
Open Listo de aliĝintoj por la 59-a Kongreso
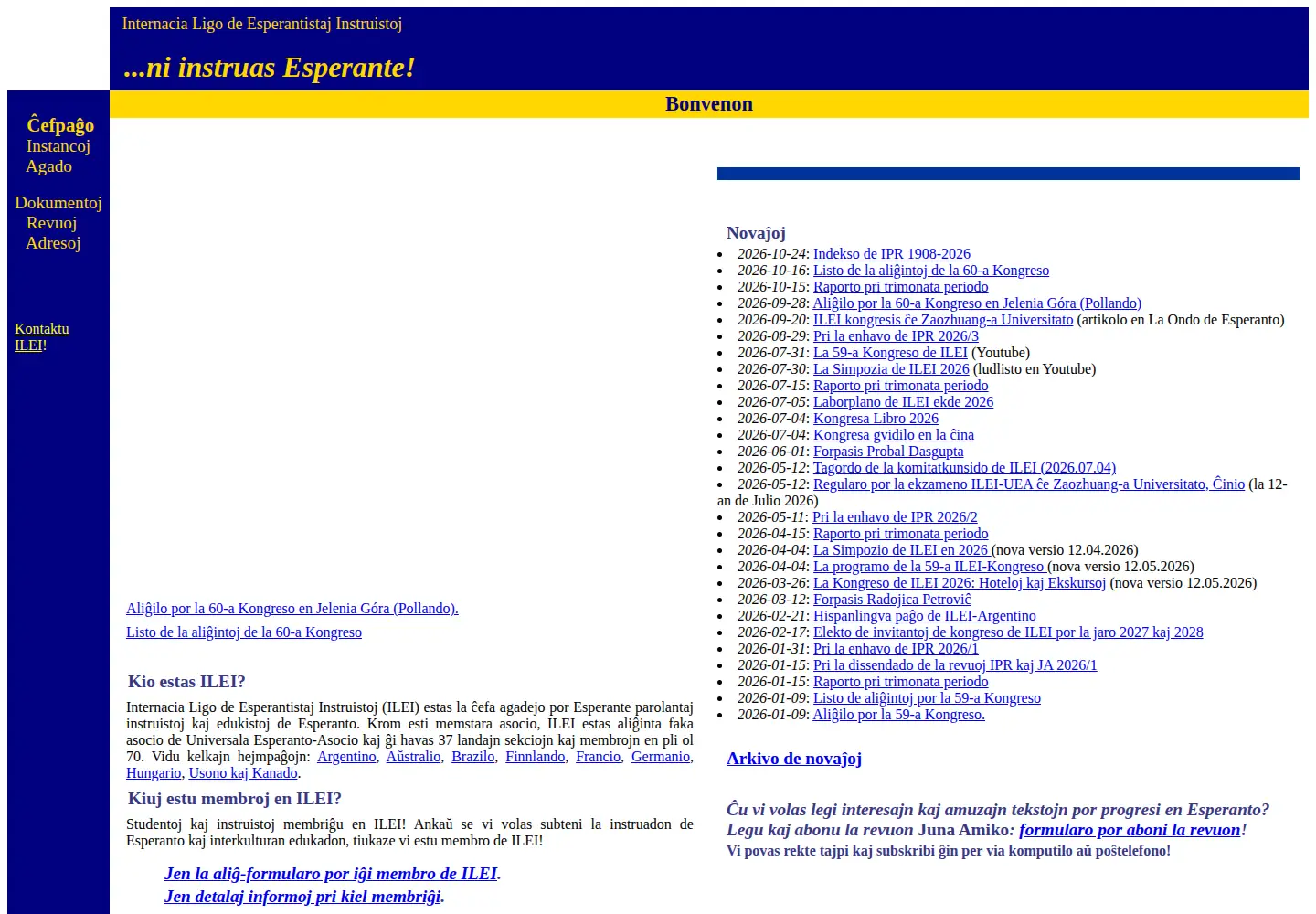point(927,698)
